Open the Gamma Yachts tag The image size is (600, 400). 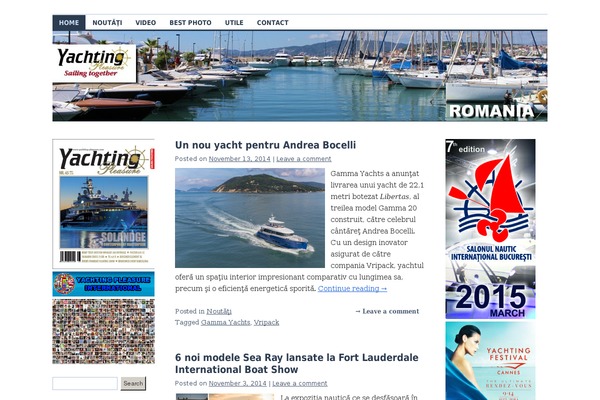click(225, 323)
